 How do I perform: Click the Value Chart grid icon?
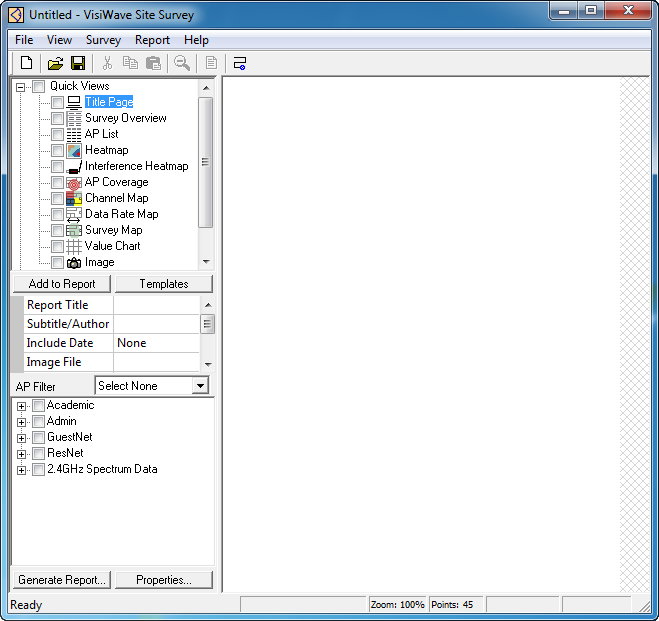[74, 246]
